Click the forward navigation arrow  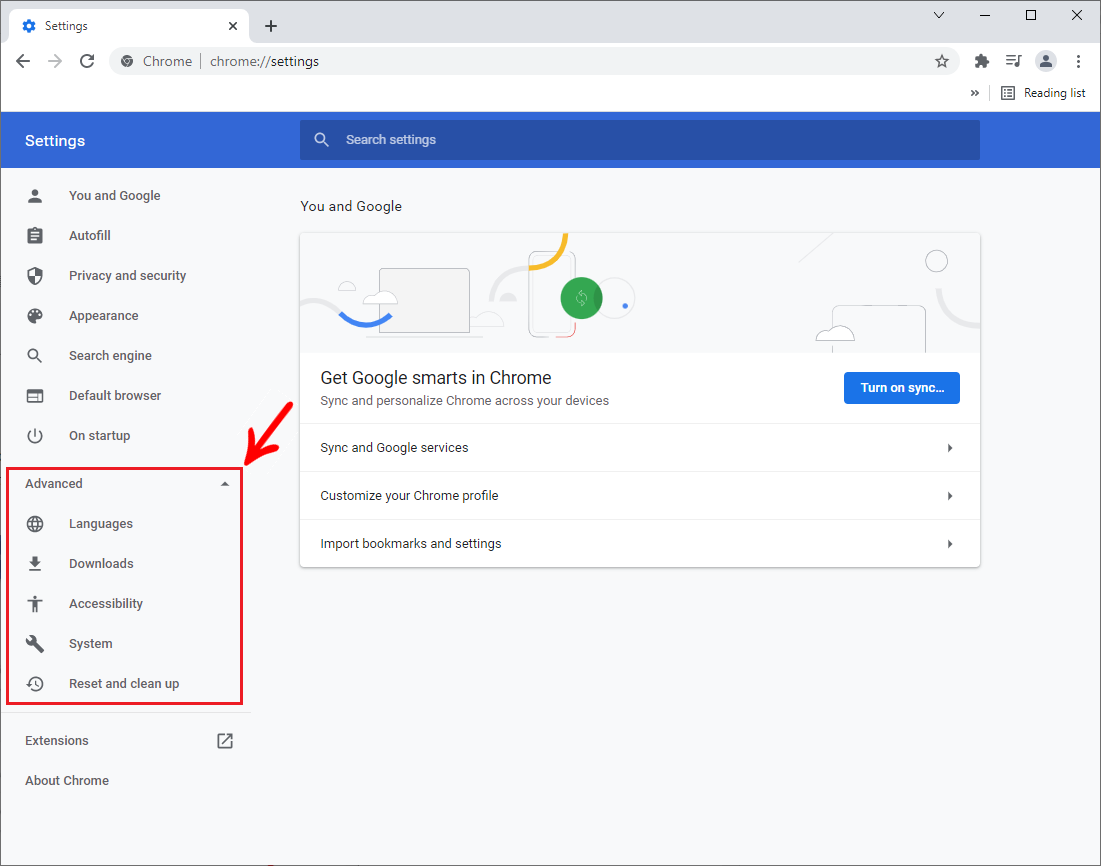point(55,61)
